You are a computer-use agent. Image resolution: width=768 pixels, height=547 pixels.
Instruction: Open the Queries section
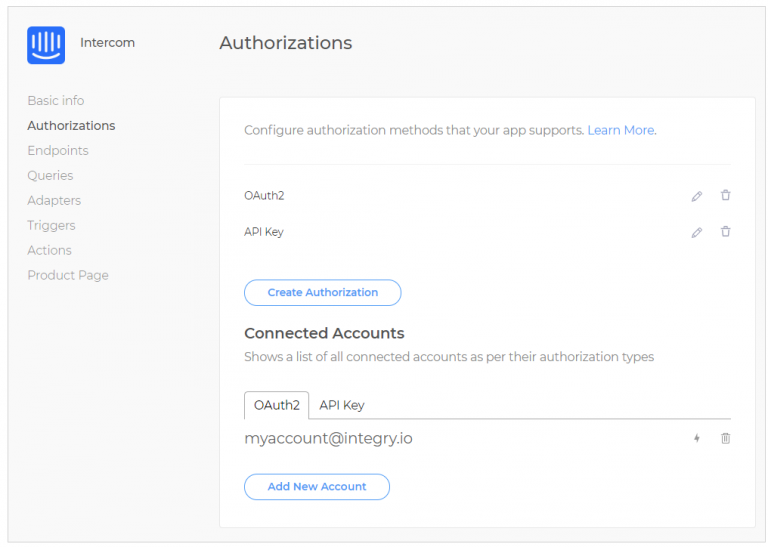pyautogui.click(x=50, y=175)
